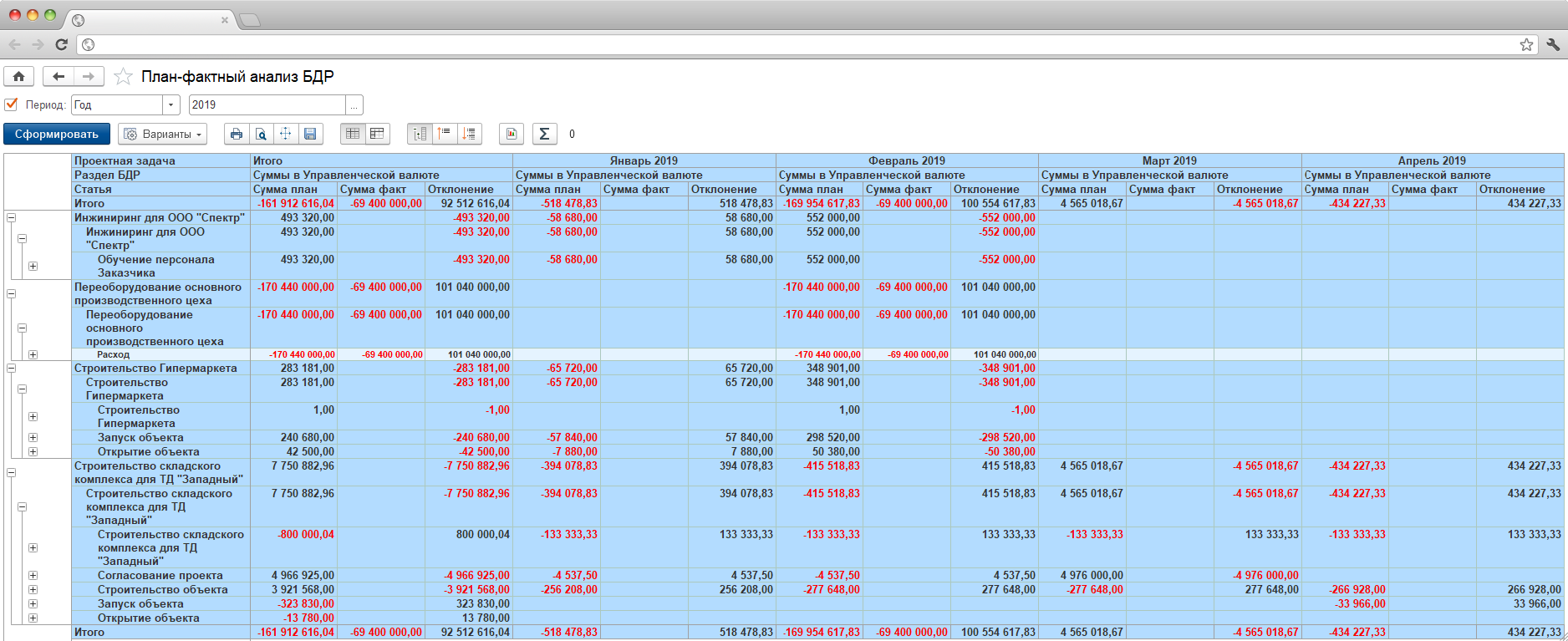Toggle the grouping structure display button

420,134
